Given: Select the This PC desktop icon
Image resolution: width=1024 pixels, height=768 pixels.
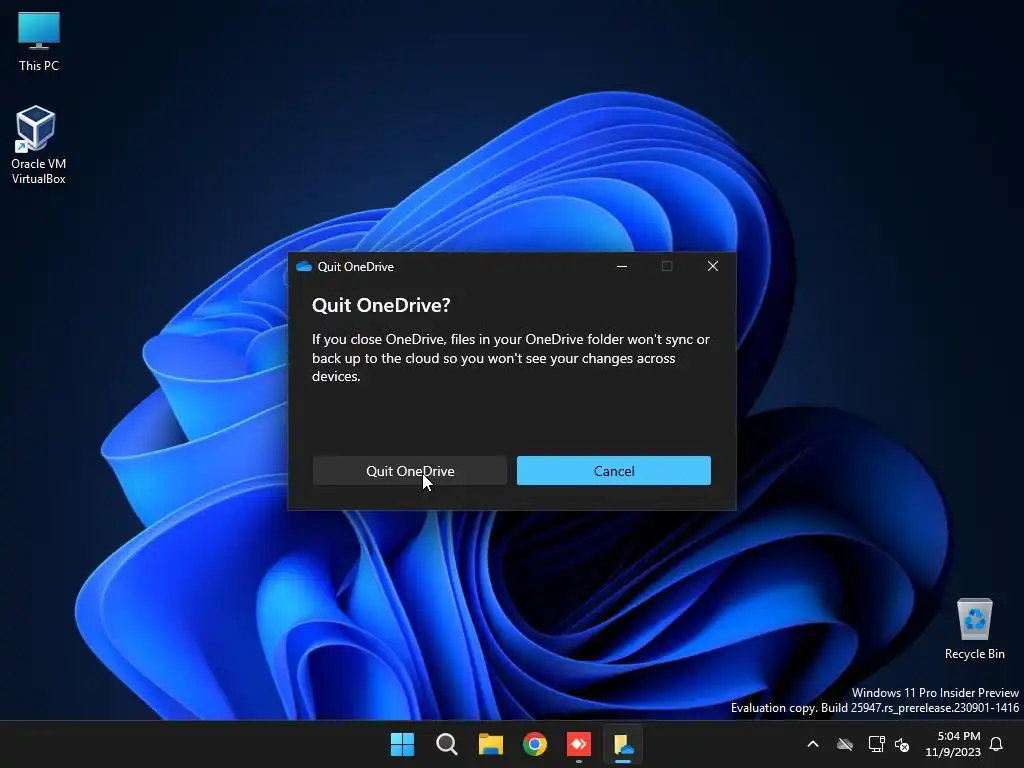Looking at the screenshot, I should coord(39,41).
